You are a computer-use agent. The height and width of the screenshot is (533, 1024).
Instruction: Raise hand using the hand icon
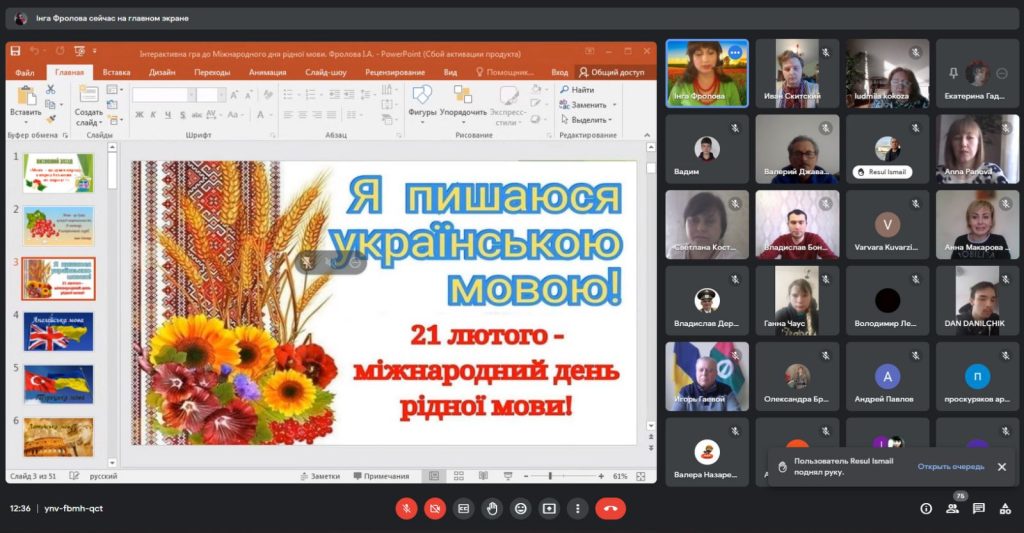[x=492, y=508]
